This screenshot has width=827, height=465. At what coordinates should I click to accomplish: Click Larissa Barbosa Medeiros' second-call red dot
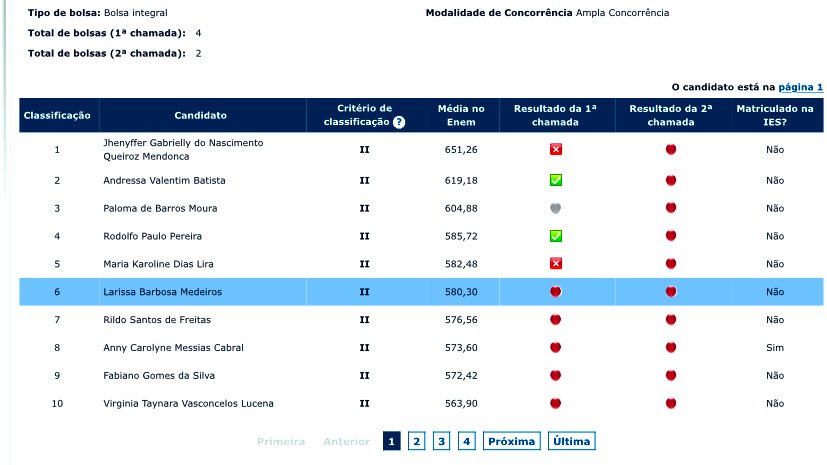[671, 292]
